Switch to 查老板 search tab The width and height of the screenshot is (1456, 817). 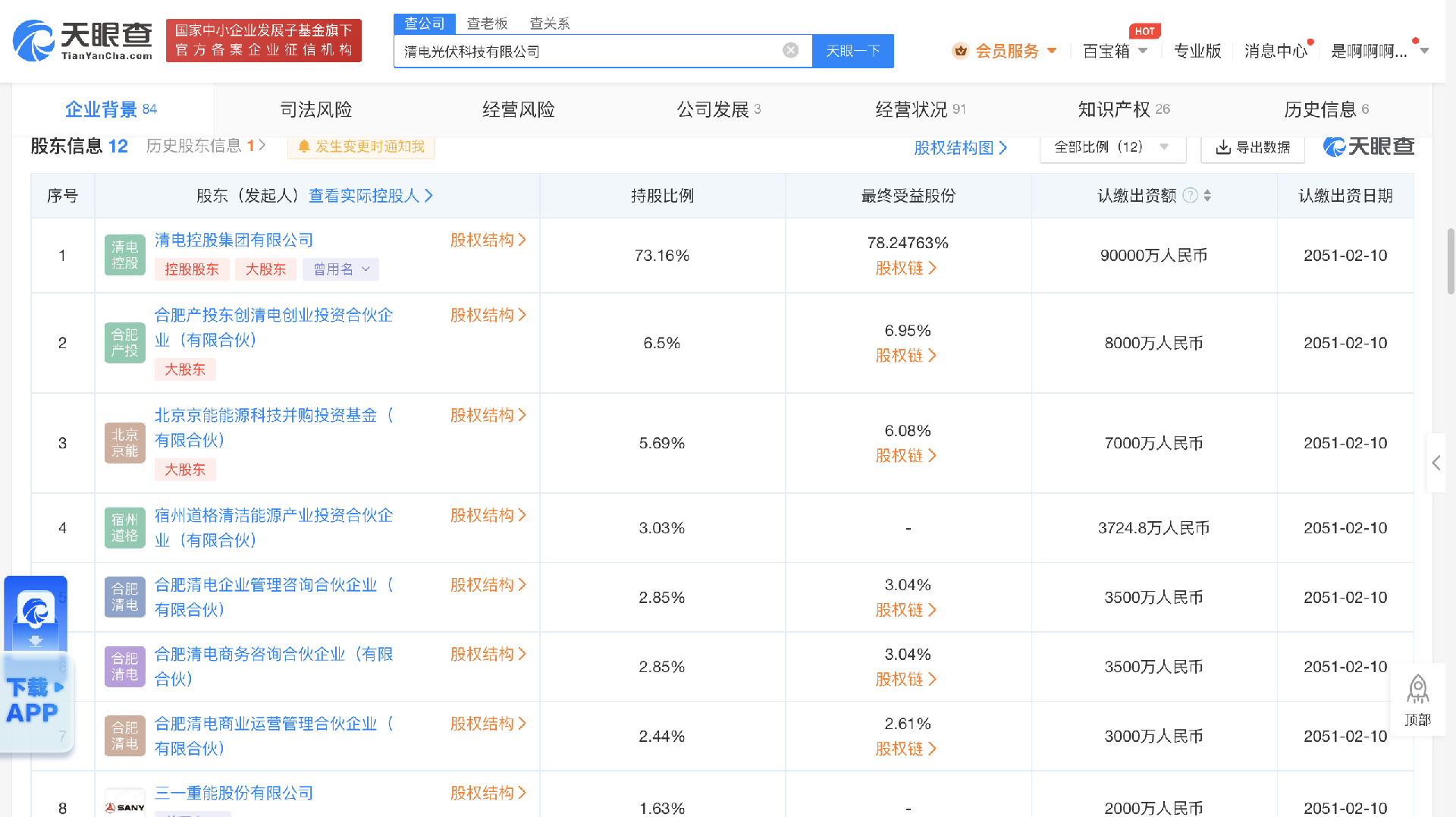pos(487,24)
